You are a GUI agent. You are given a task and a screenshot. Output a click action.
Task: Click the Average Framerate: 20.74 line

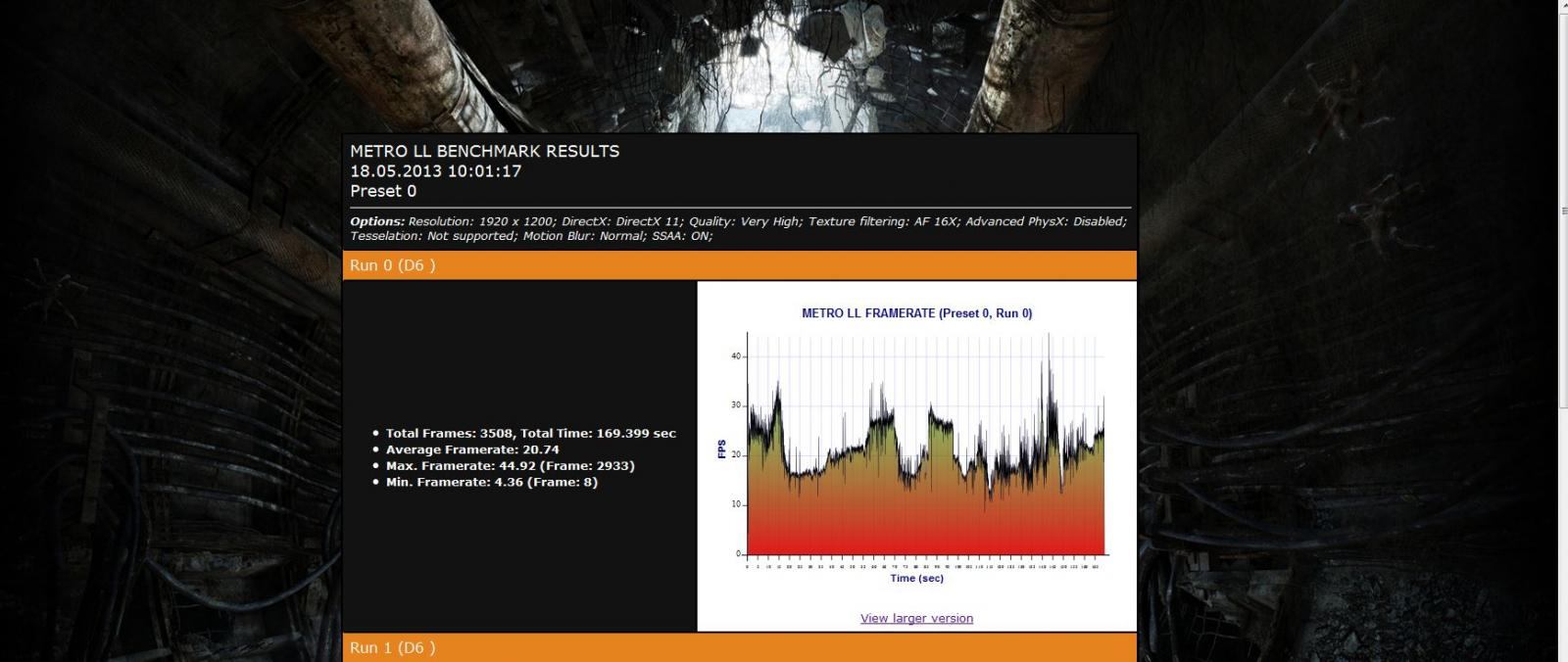(x=472, y=449)
